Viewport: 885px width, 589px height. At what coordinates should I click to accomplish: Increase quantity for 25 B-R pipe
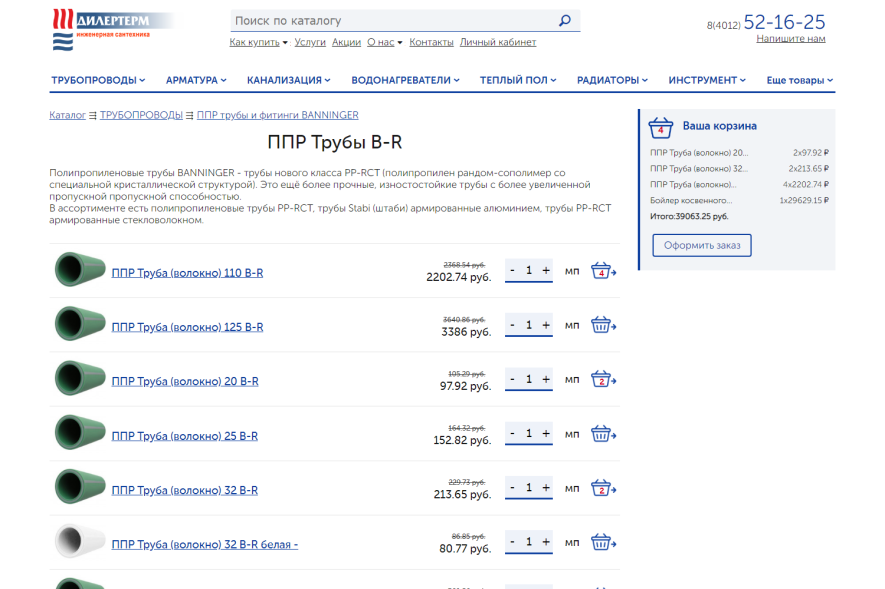(546, 433)
